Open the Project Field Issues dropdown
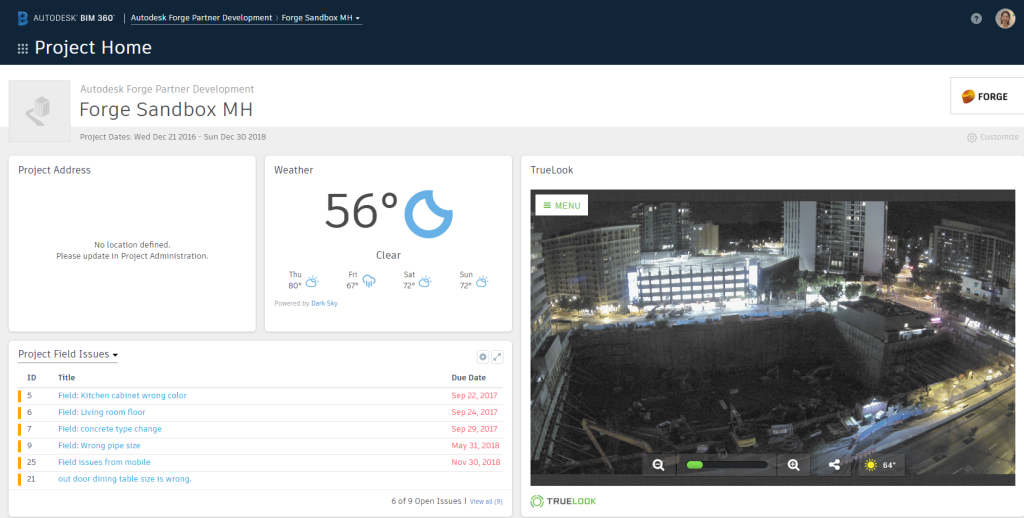Viewport: 1024px width, 518px height. tap(68, 355)
